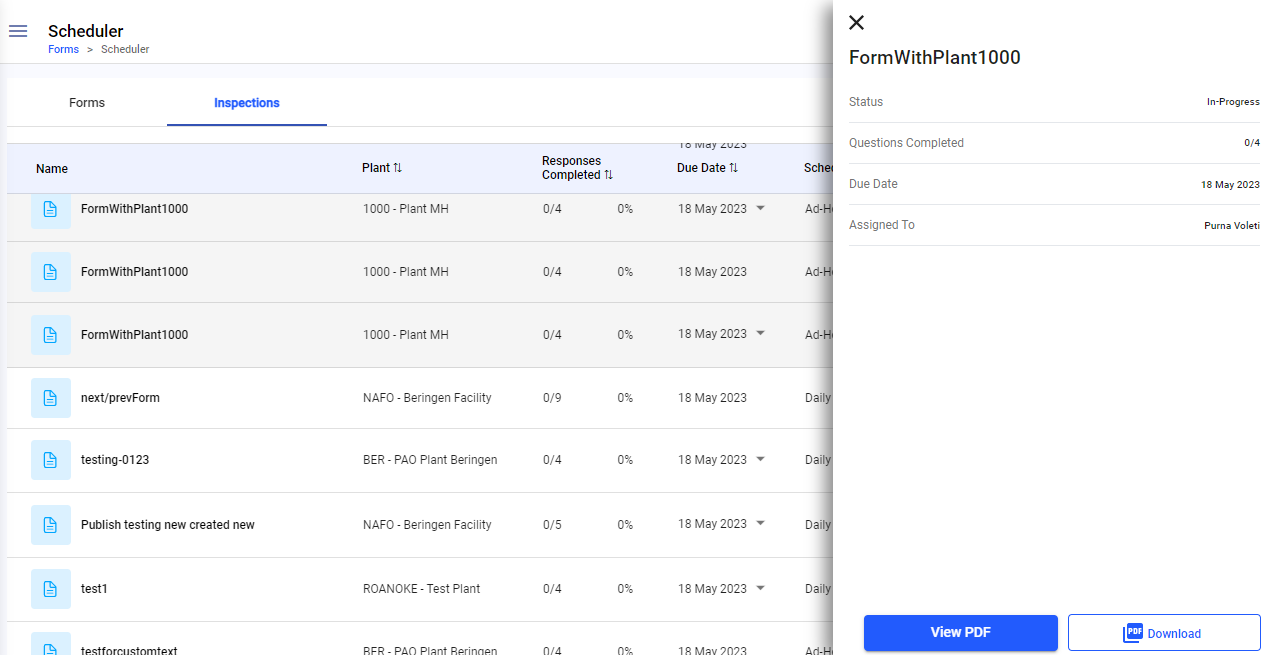
Task: Close the FormWithPlant1000 details panel
Action: (x=857, y=23)
